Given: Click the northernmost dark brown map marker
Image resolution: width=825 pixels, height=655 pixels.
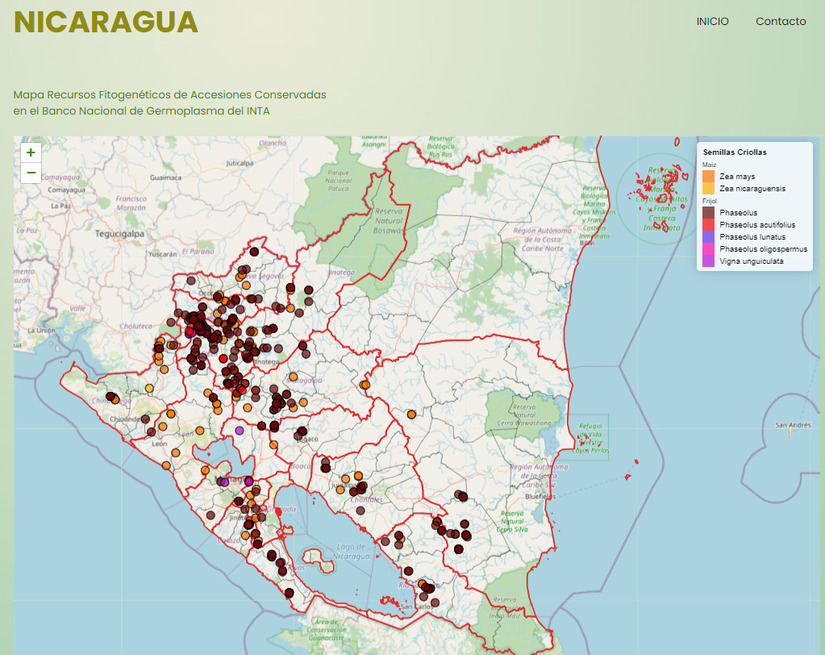Looking at the screenshot, I should [x=255, y=252].
